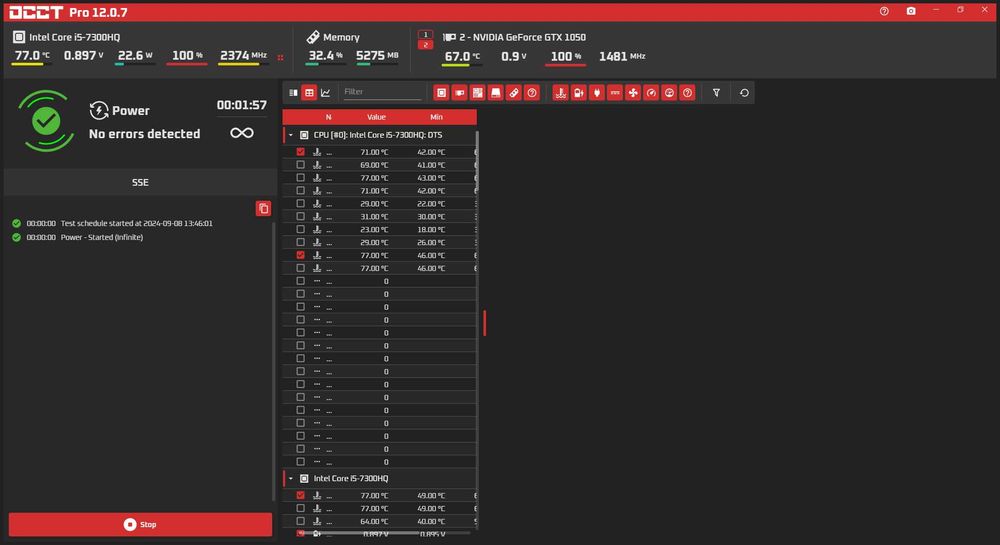Toggle the GPU sensor filter icon
Screen dimensions: 1000x545
[459, 93]
